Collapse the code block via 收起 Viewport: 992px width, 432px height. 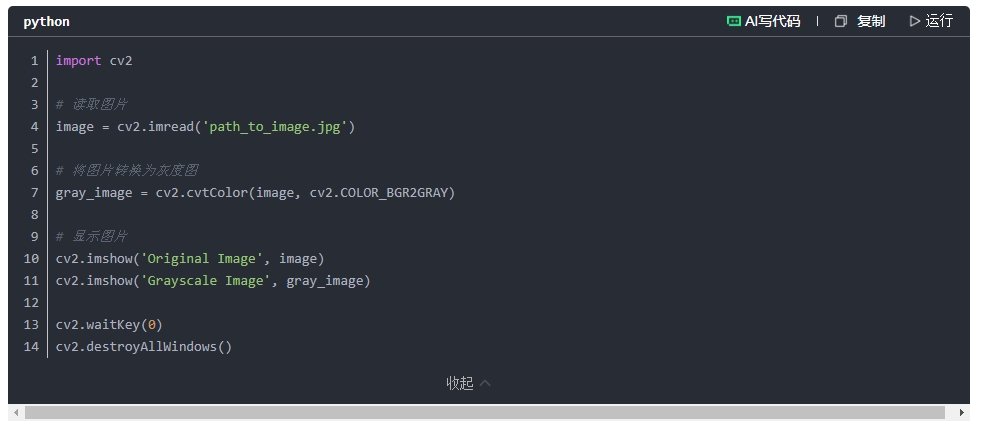pos(468,383)
